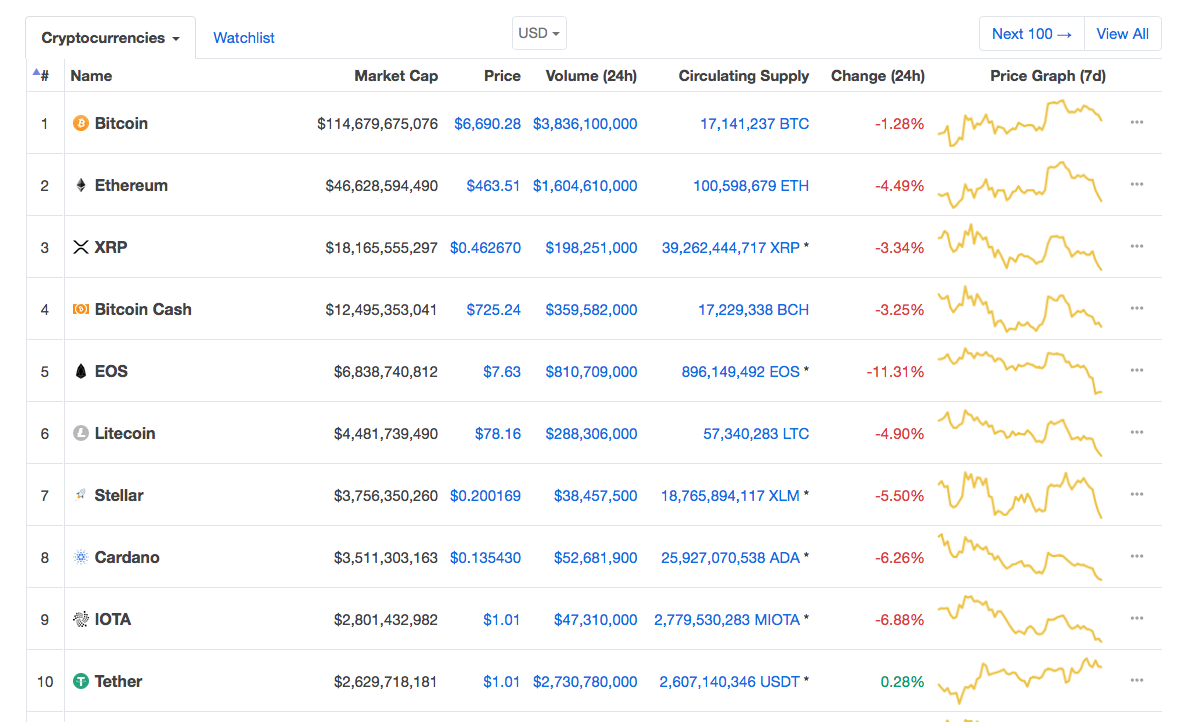Click Bitcoin price $6,690.28
The image size is (1195, 722).
pos(487,124)
